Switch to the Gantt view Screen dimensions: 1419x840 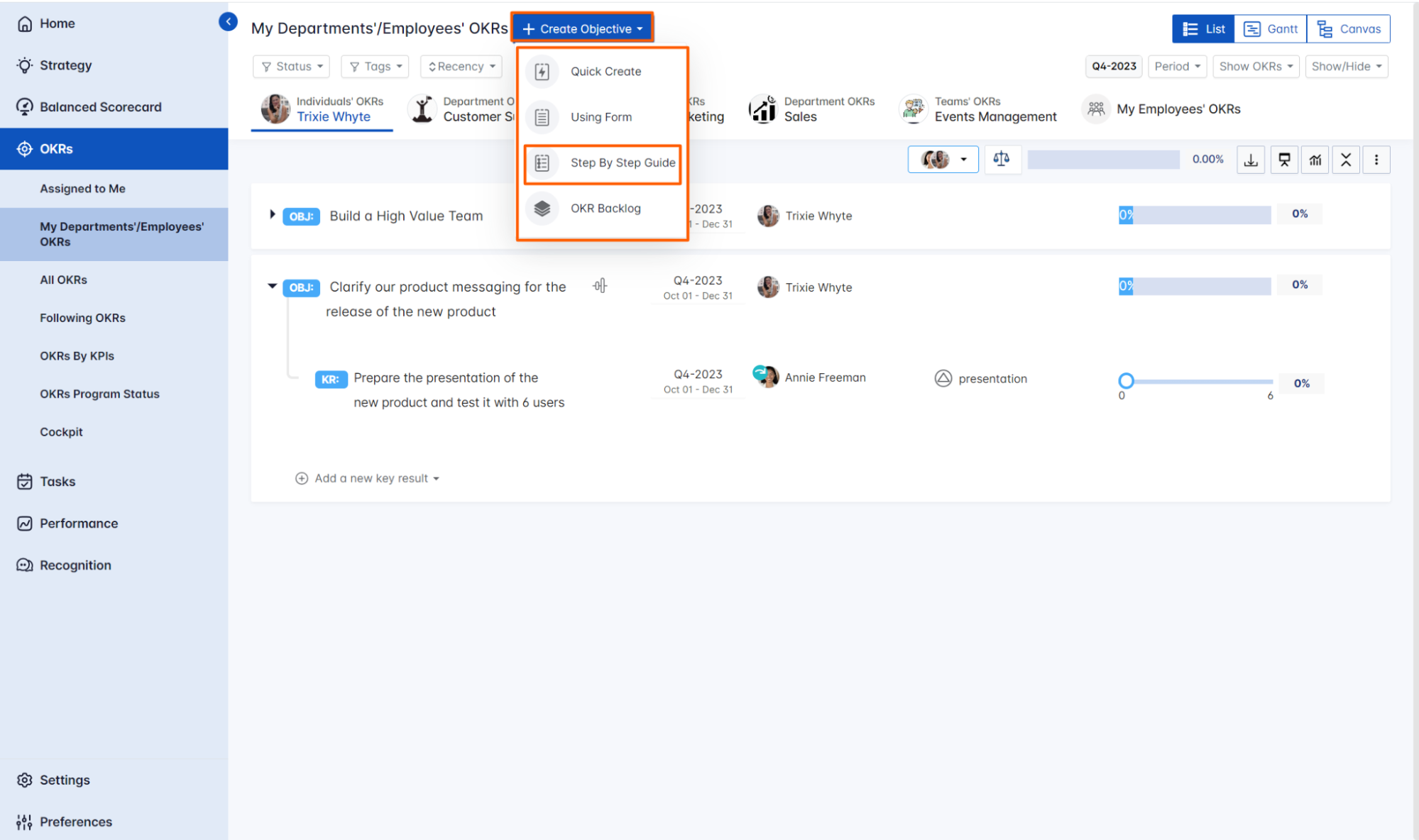tap(1270, 28)
